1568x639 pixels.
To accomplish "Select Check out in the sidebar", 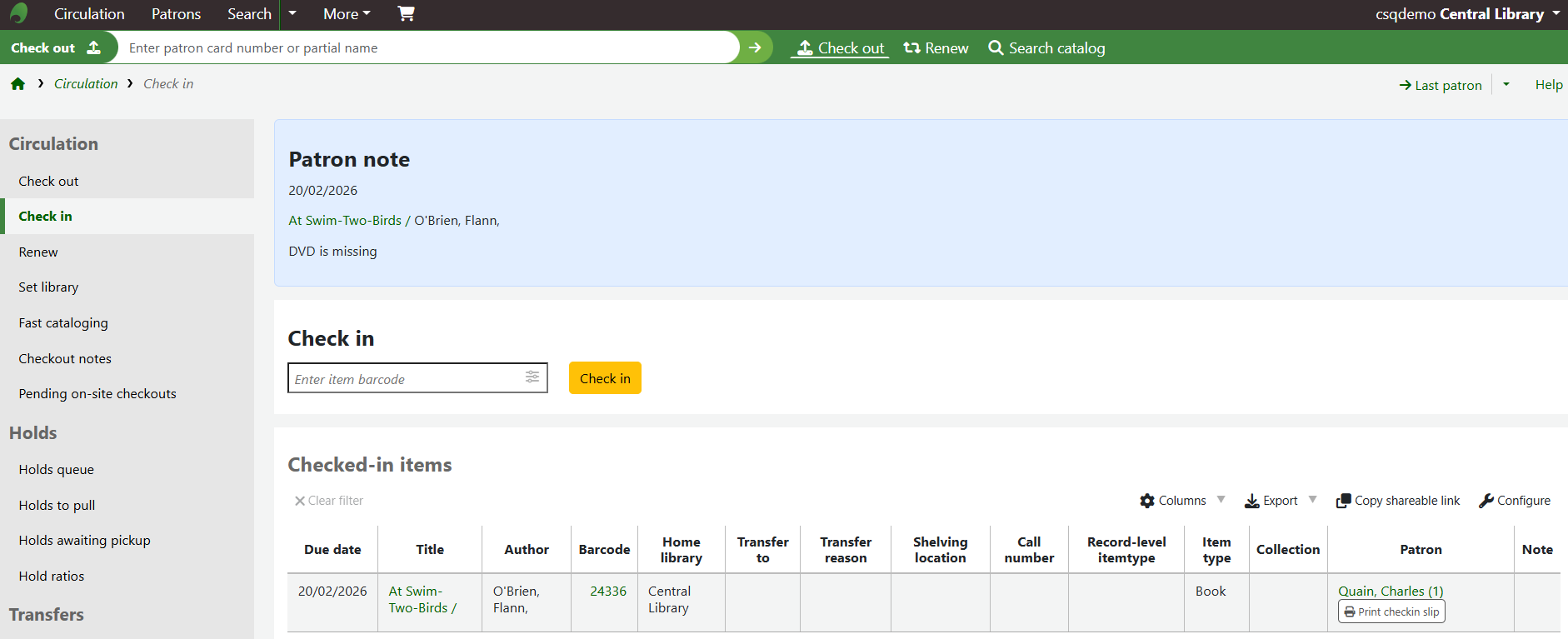I will click(127, 181).
